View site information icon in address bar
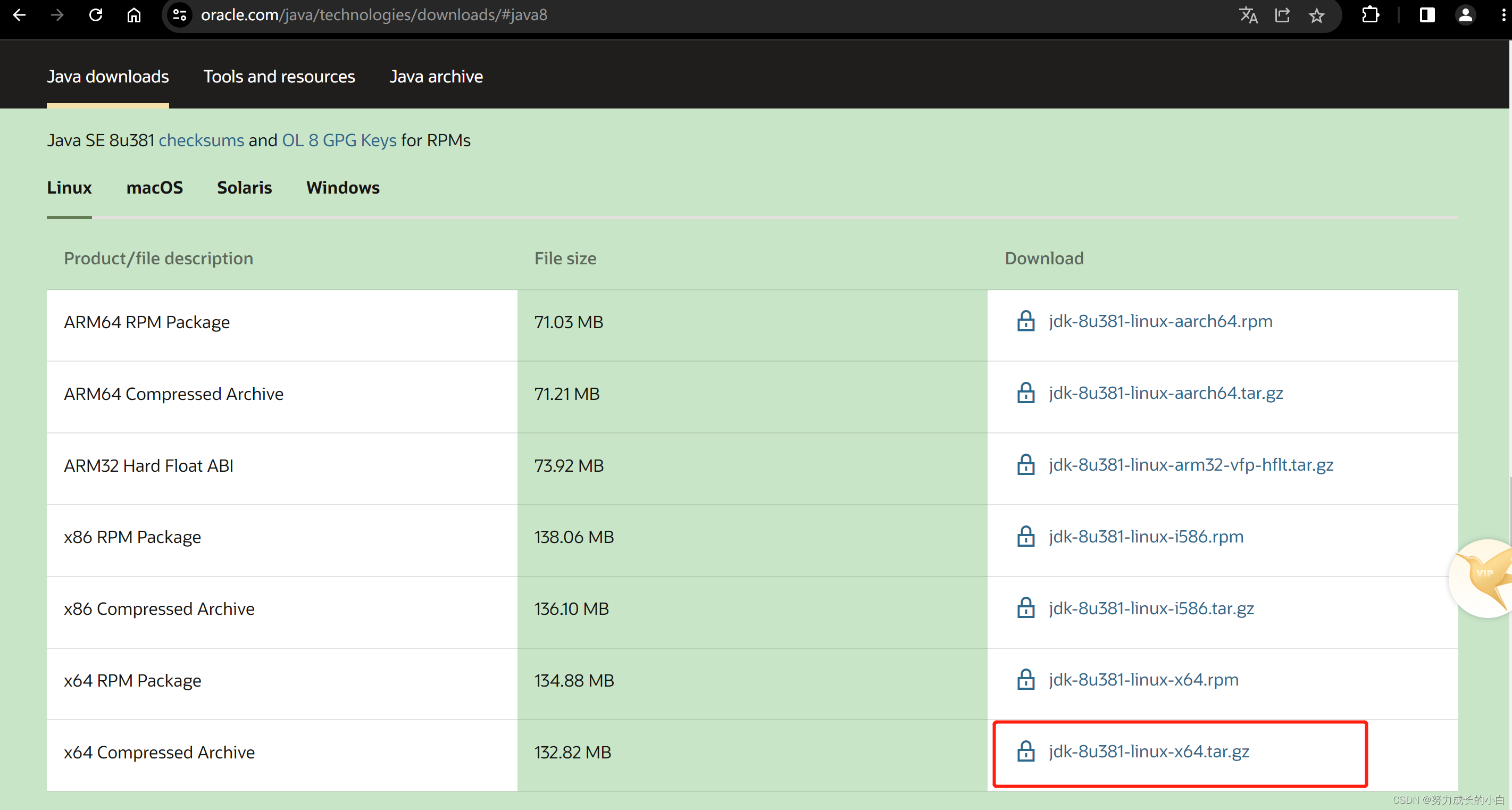The width and height of the screenshot is (1512, 810). tap(180, 15)
